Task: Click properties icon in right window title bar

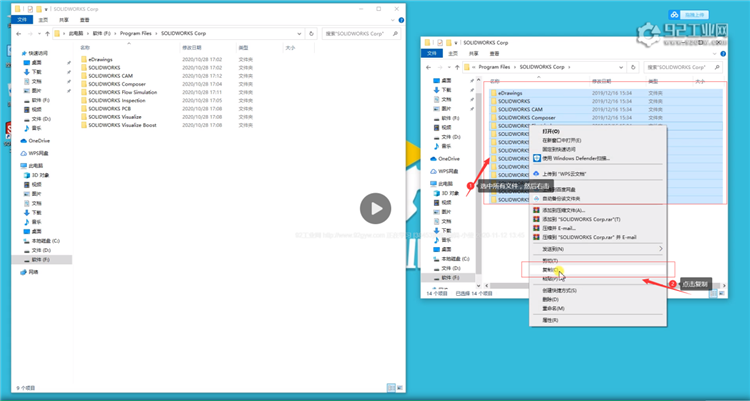Action: pos(441,43)
